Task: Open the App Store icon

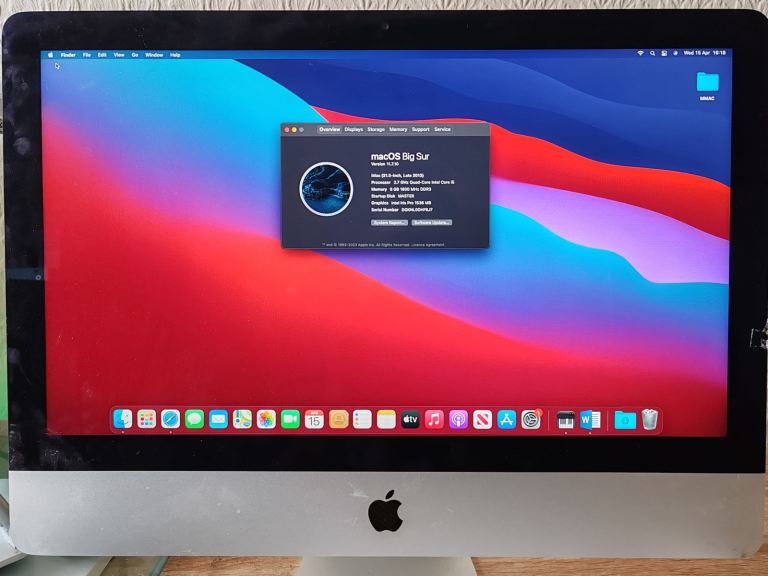Action: coord(506,420)
